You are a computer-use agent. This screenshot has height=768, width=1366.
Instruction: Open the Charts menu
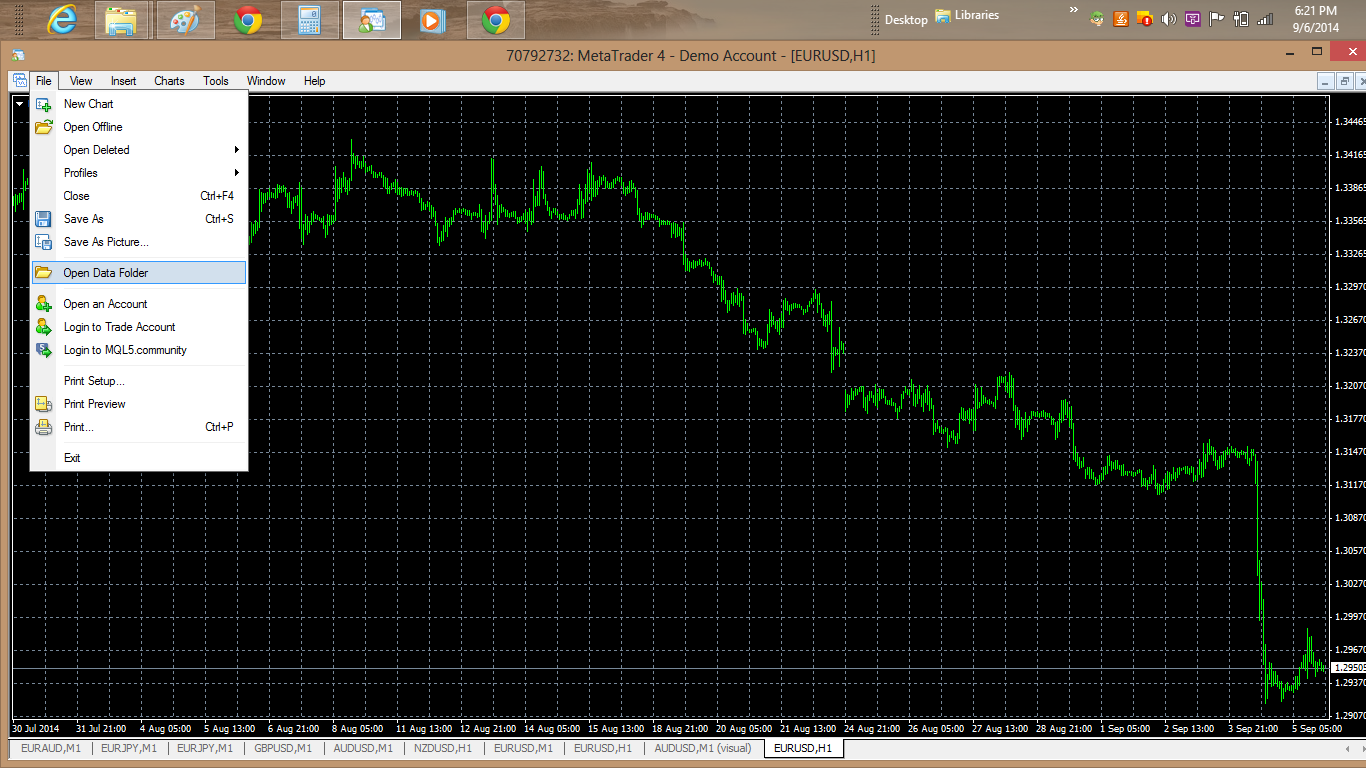point(169,81)
